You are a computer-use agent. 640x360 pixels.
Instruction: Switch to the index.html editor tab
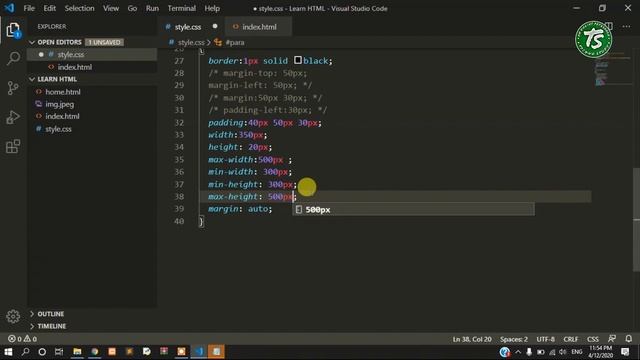[x=259, y=27]
